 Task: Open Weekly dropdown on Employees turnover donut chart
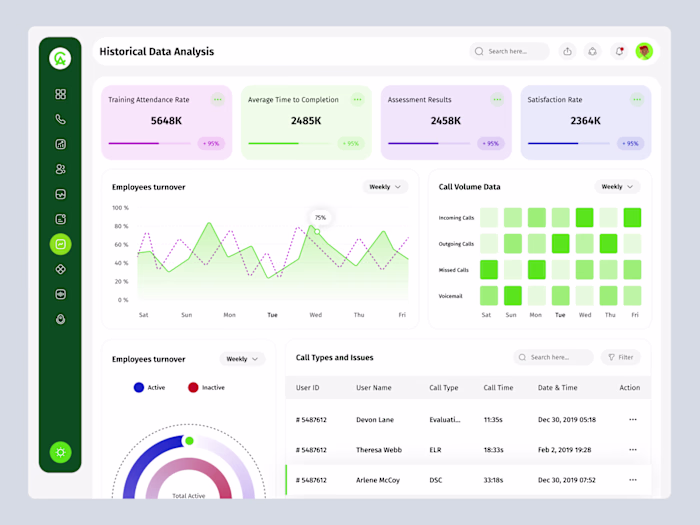coord(242,359)
